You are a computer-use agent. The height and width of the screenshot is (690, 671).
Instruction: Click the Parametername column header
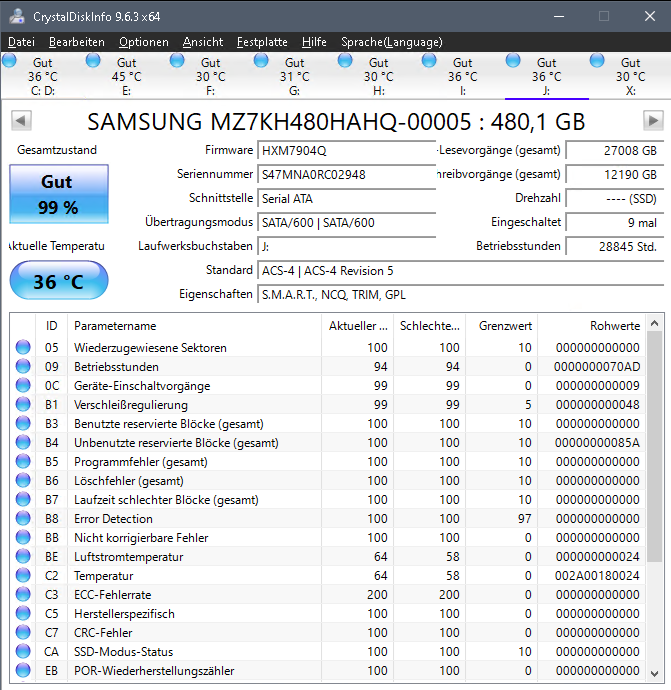pos(194,326)
